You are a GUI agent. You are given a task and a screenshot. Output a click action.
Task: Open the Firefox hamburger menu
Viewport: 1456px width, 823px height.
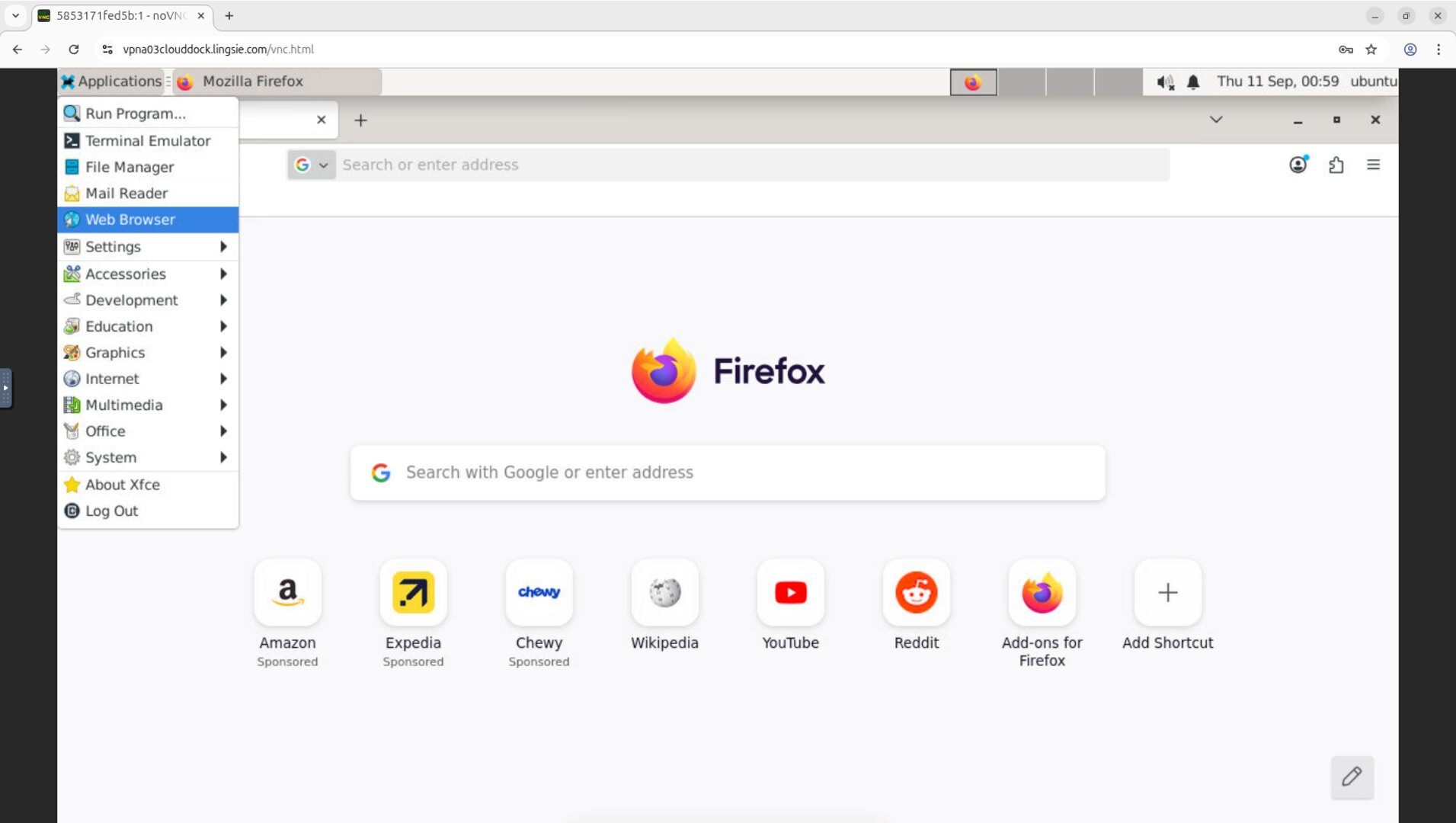click(1374, 165)
